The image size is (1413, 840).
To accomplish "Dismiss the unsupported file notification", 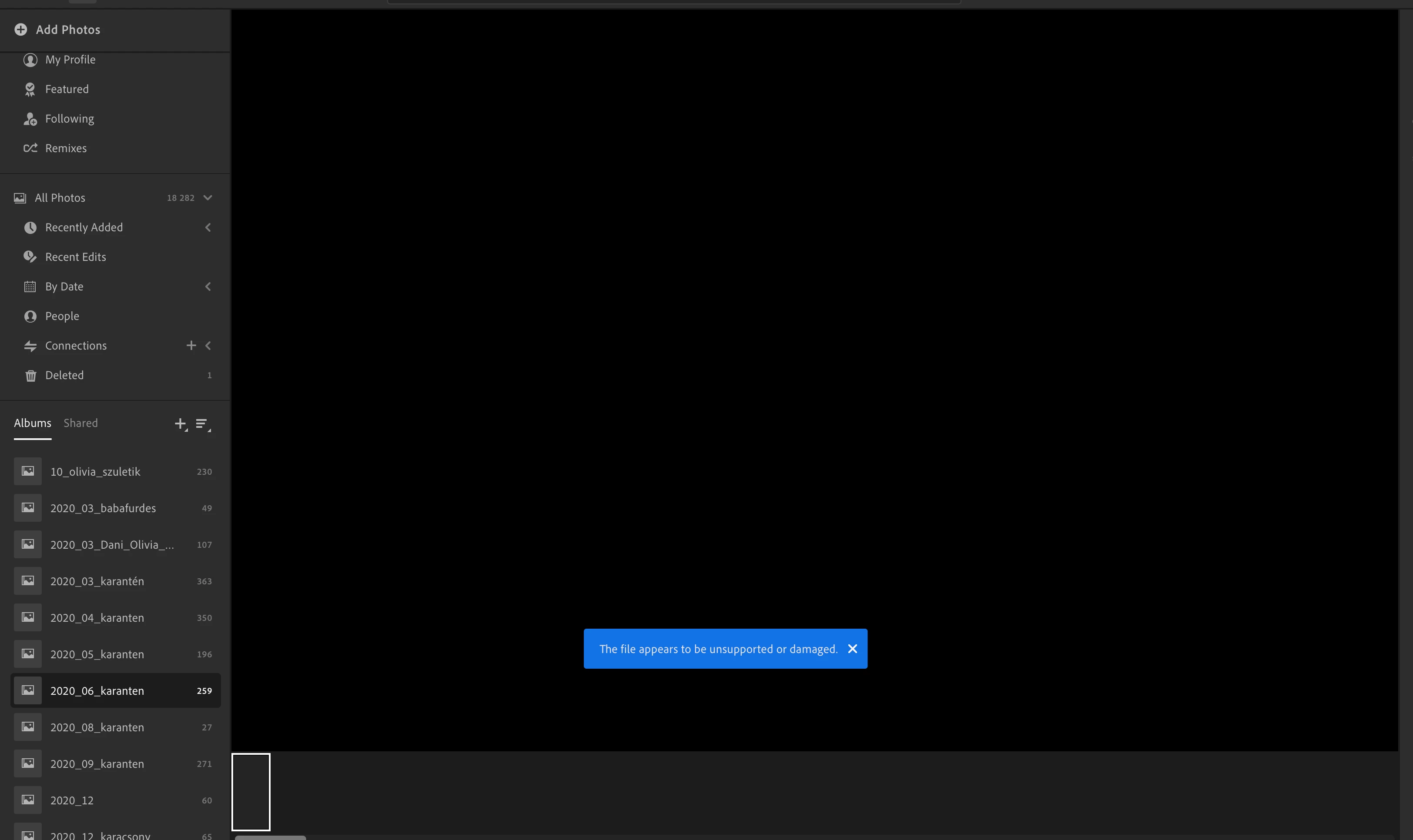I will pos(852,649).
